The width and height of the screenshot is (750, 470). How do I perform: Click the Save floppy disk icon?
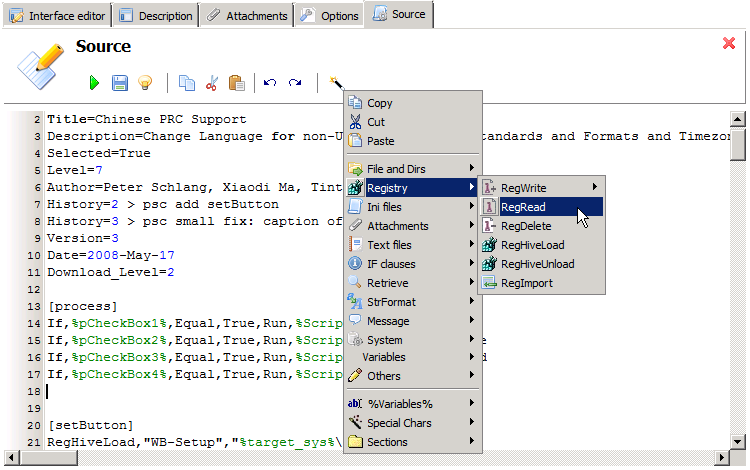coord(119,83)
